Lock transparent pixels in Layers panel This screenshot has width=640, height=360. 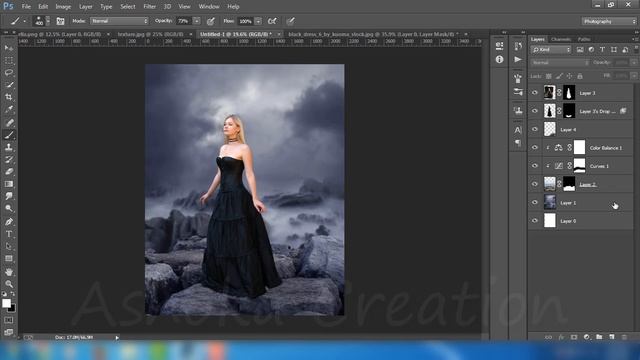549,76
